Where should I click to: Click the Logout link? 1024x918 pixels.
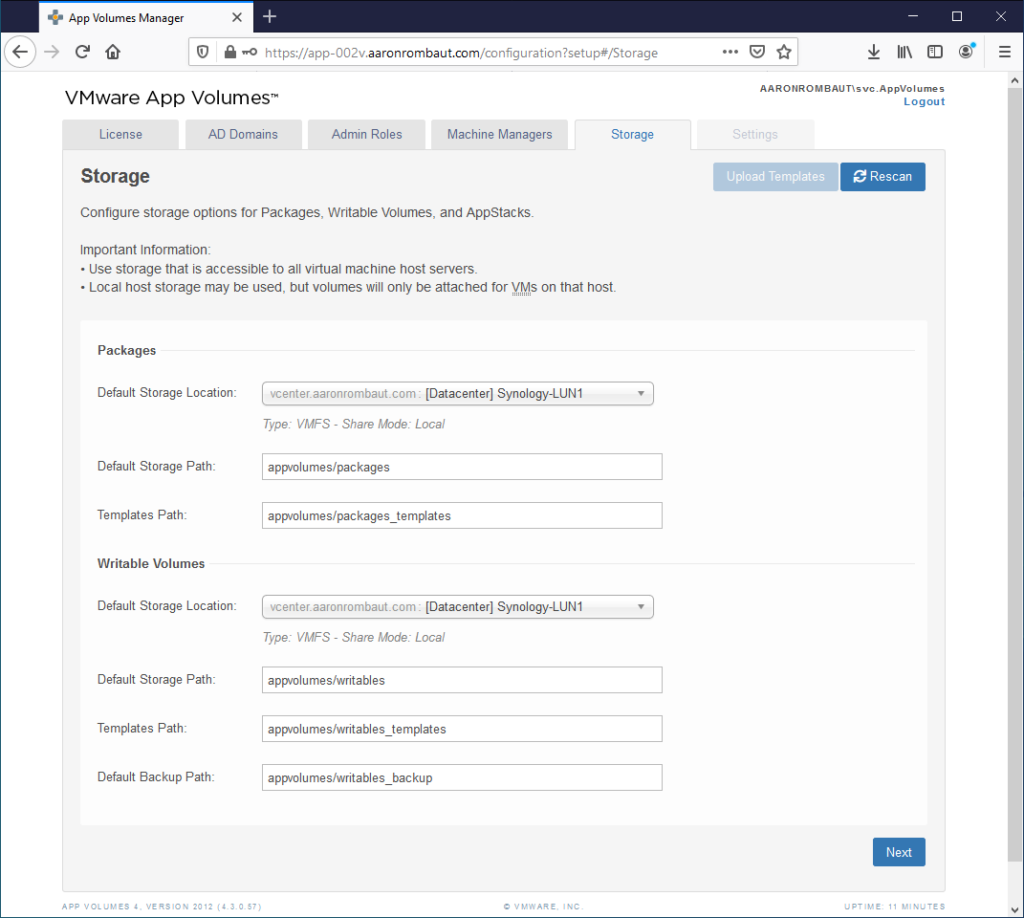coord(924,102)
